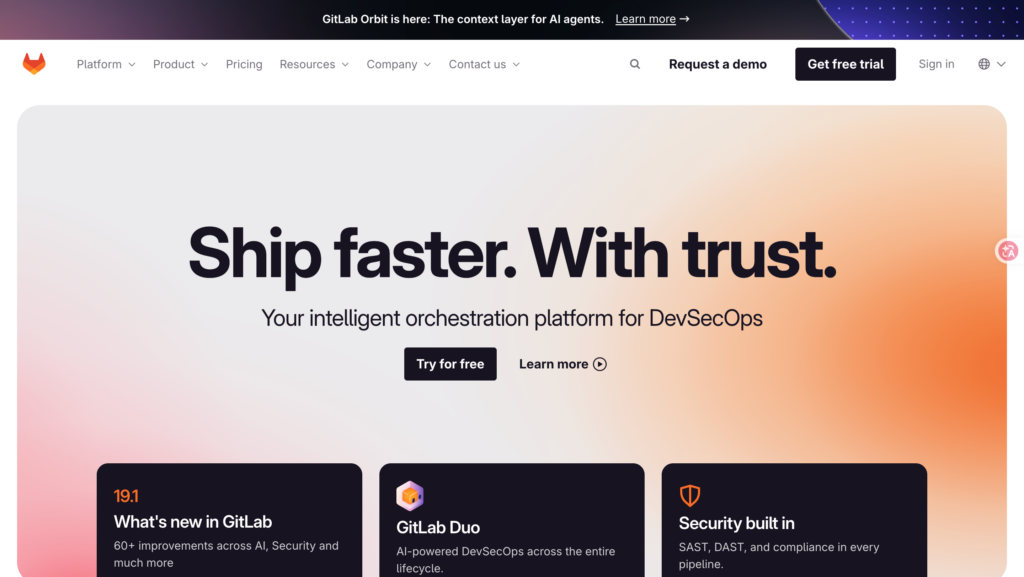Screen dimensions: 1024x577
Task: Click the GitLab fox logo
Action: click(34, 64)
